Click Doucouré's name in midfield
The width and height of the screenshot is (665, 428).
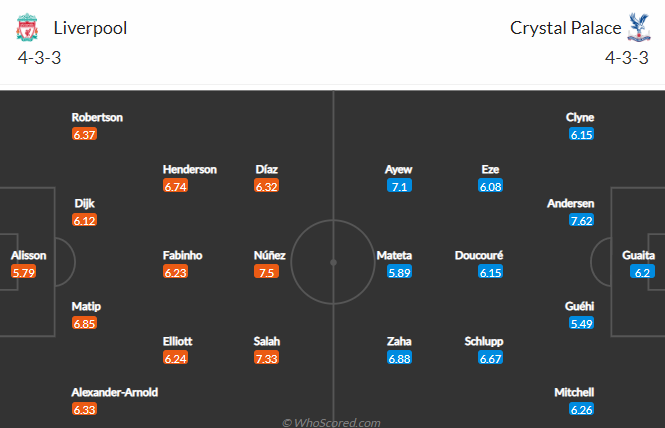point(479,255)
